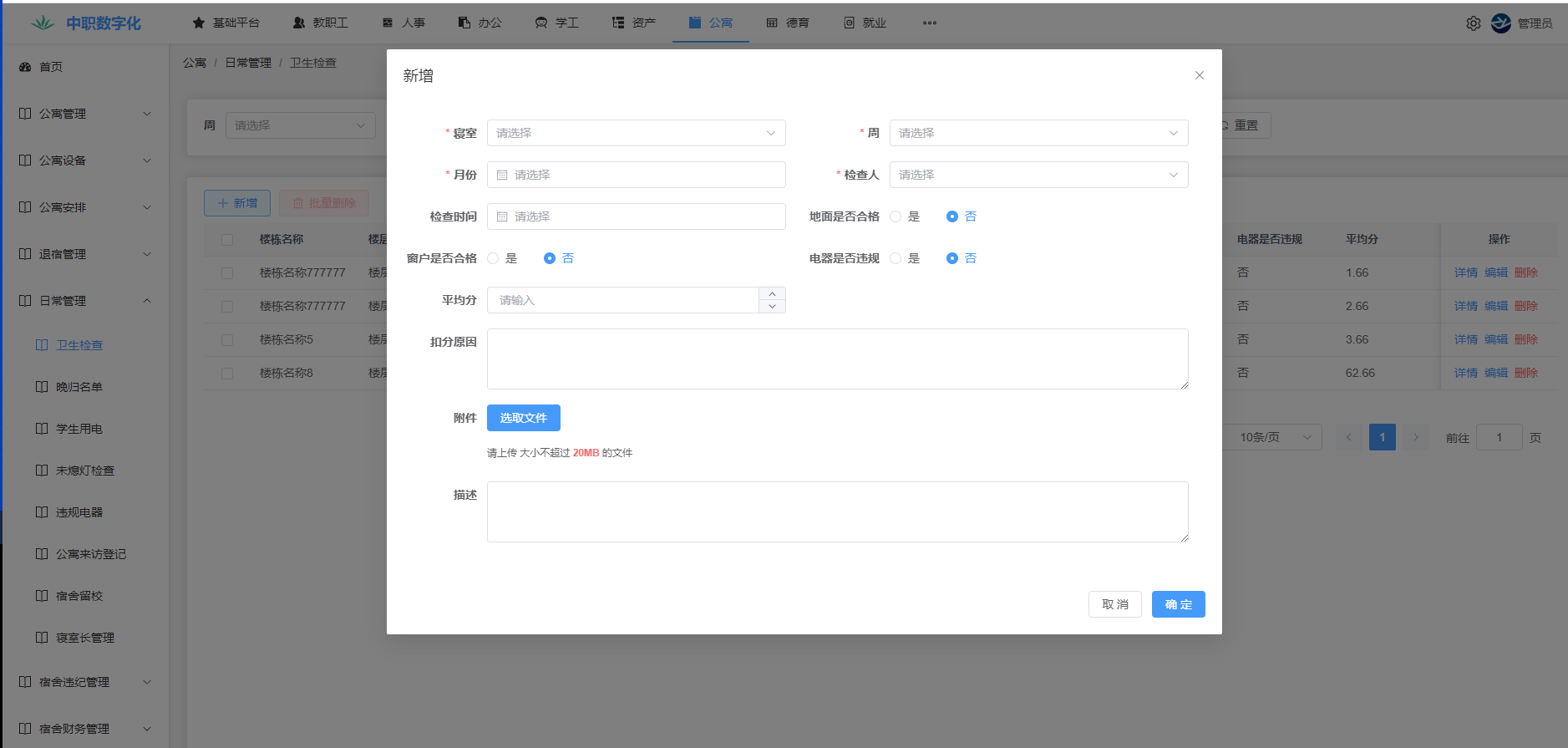Screen dimensions: 1568x748
Task: Select 否 for 电器是否违规
Action: click(951, 258)
